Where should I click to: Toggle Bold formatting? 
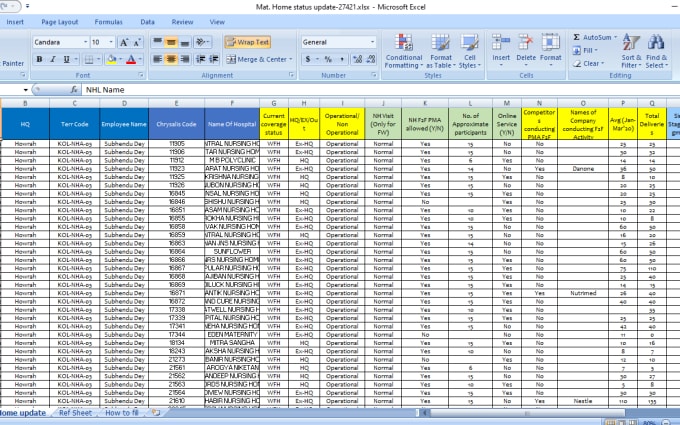coord(39,59)
